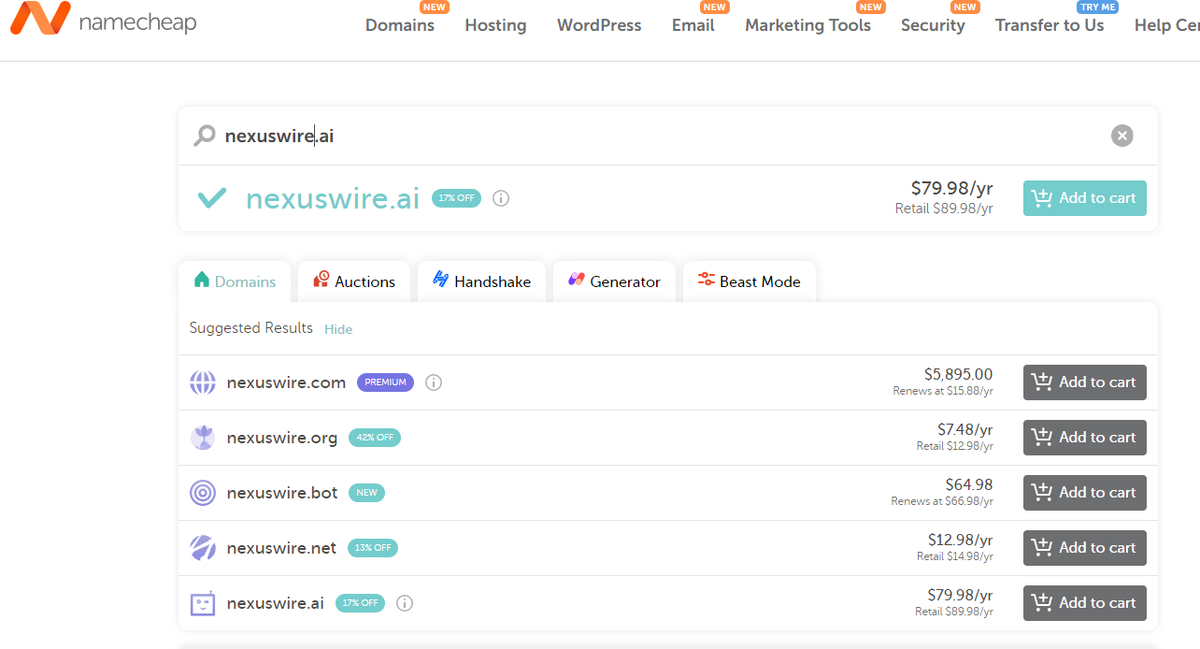Image resolution: width=1200 pixels, height=649 pixels.
Task: Switch to the Auctions tab
Action: 353,281
